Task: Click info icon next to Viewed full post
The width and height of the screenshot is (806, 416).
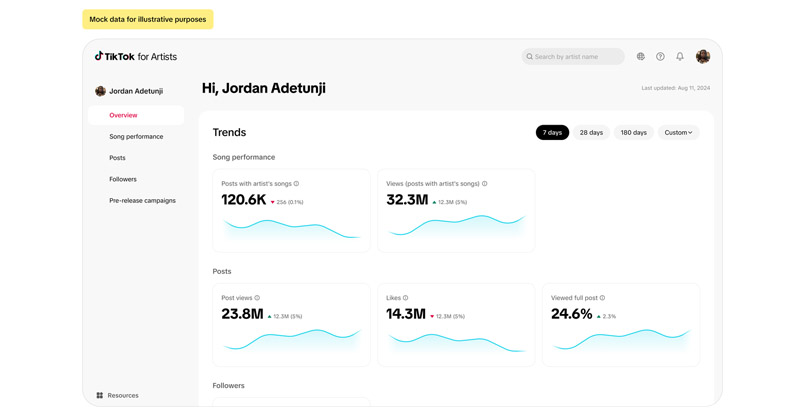Action: (x=602, y=298)
